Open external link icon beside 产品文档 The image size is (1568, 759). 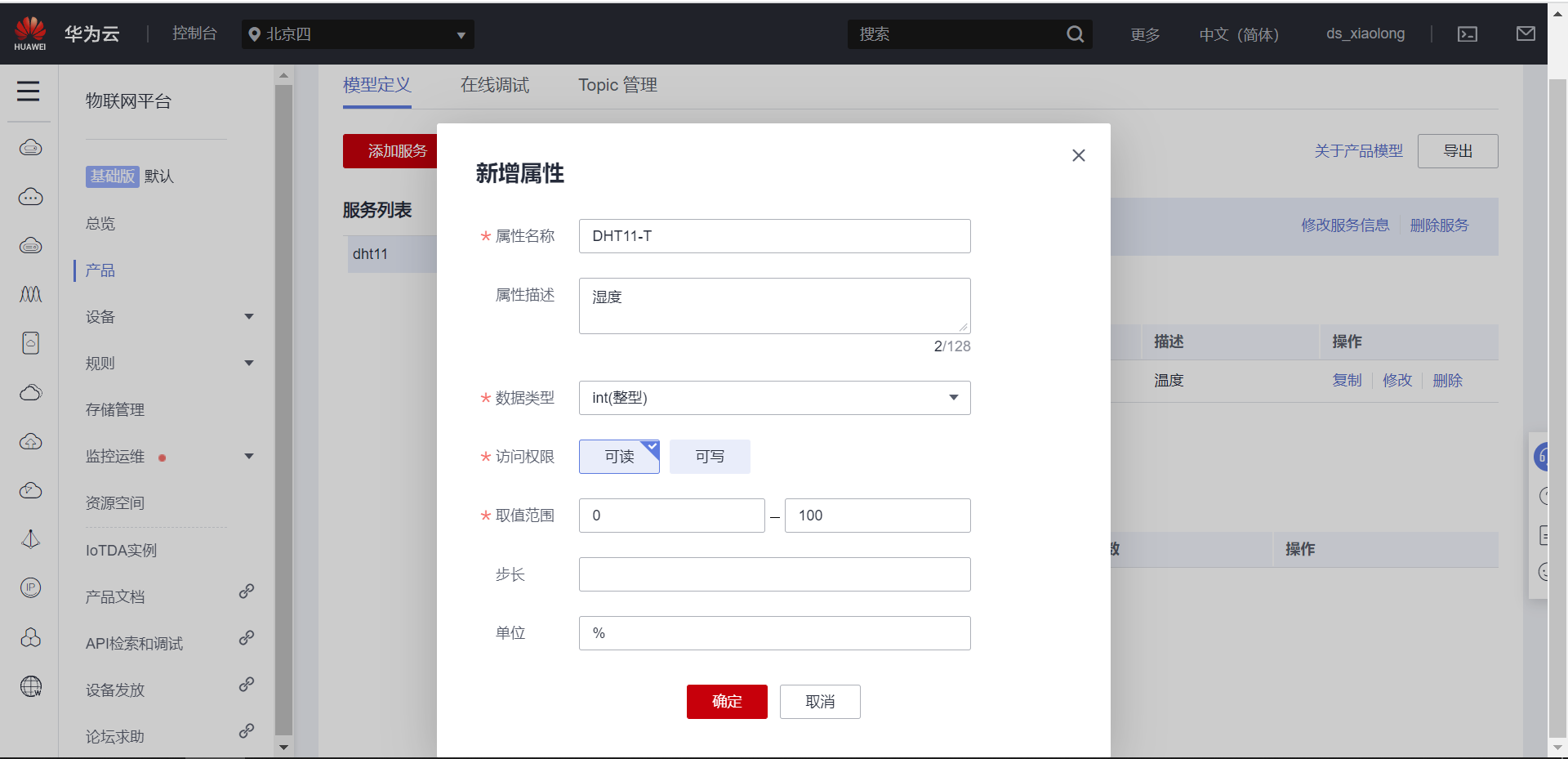[x=247, y=591]
